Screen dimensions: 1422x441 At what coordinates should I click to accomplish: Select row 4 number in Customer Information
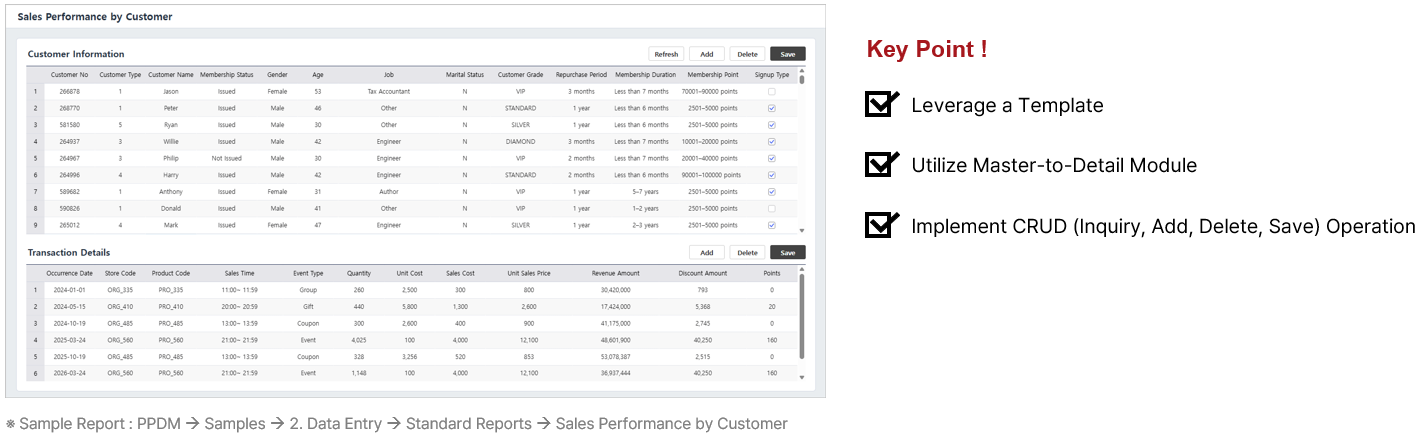(35, 142)
